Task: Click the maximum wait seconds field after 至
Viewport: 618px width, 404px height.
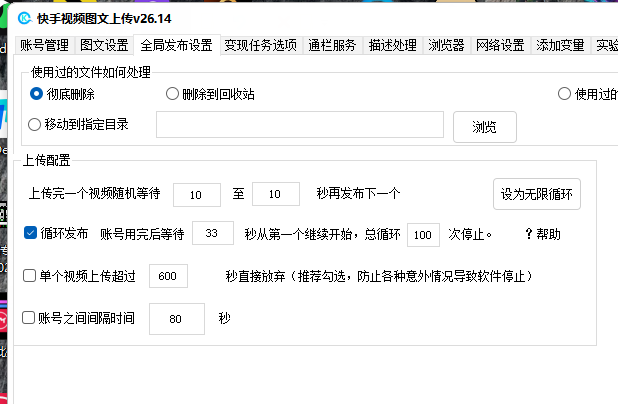Action: tap(276, 194)
